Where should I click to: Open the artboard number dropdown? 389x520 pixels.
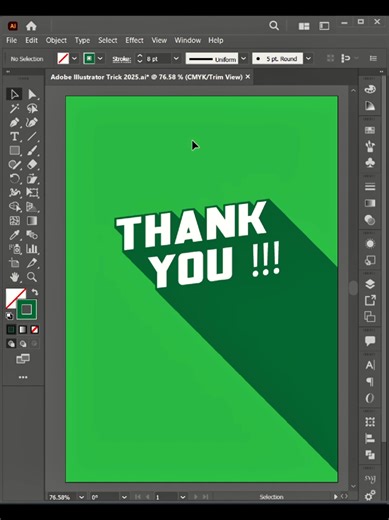pos(183,497)
